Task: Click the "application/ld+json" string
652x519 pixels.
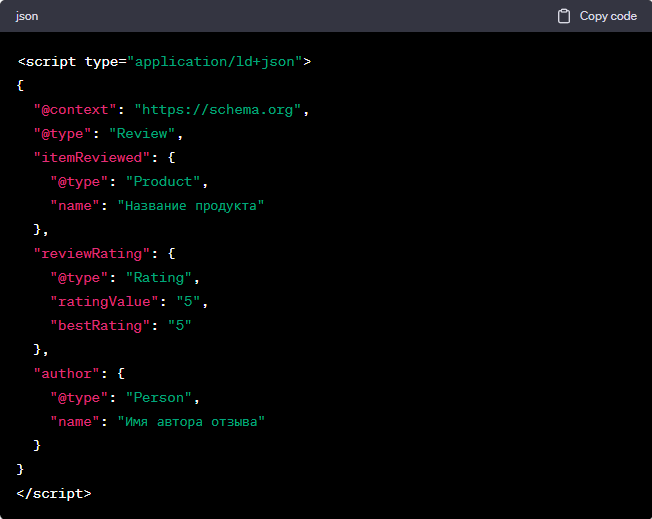Action: click(x=215, y=62)
